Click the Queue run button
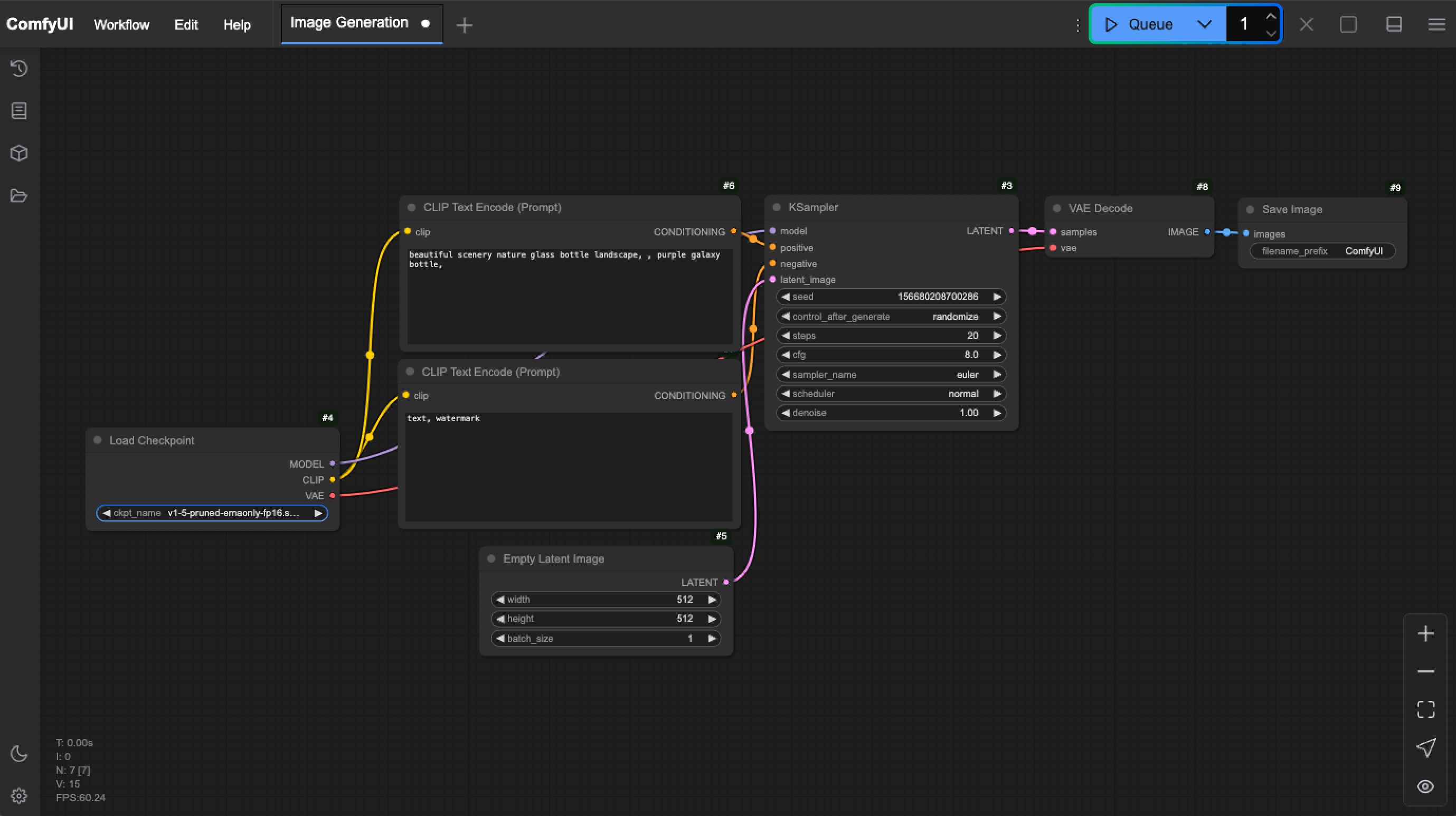The image size is (1456, 816). click(1141, 24)
